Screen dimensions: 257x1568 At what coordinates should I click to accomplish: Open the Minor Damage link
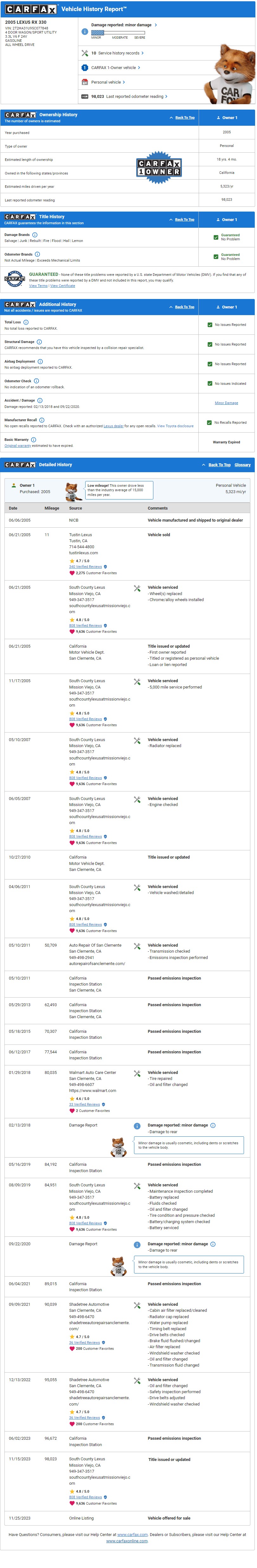(x=227, y=403)
